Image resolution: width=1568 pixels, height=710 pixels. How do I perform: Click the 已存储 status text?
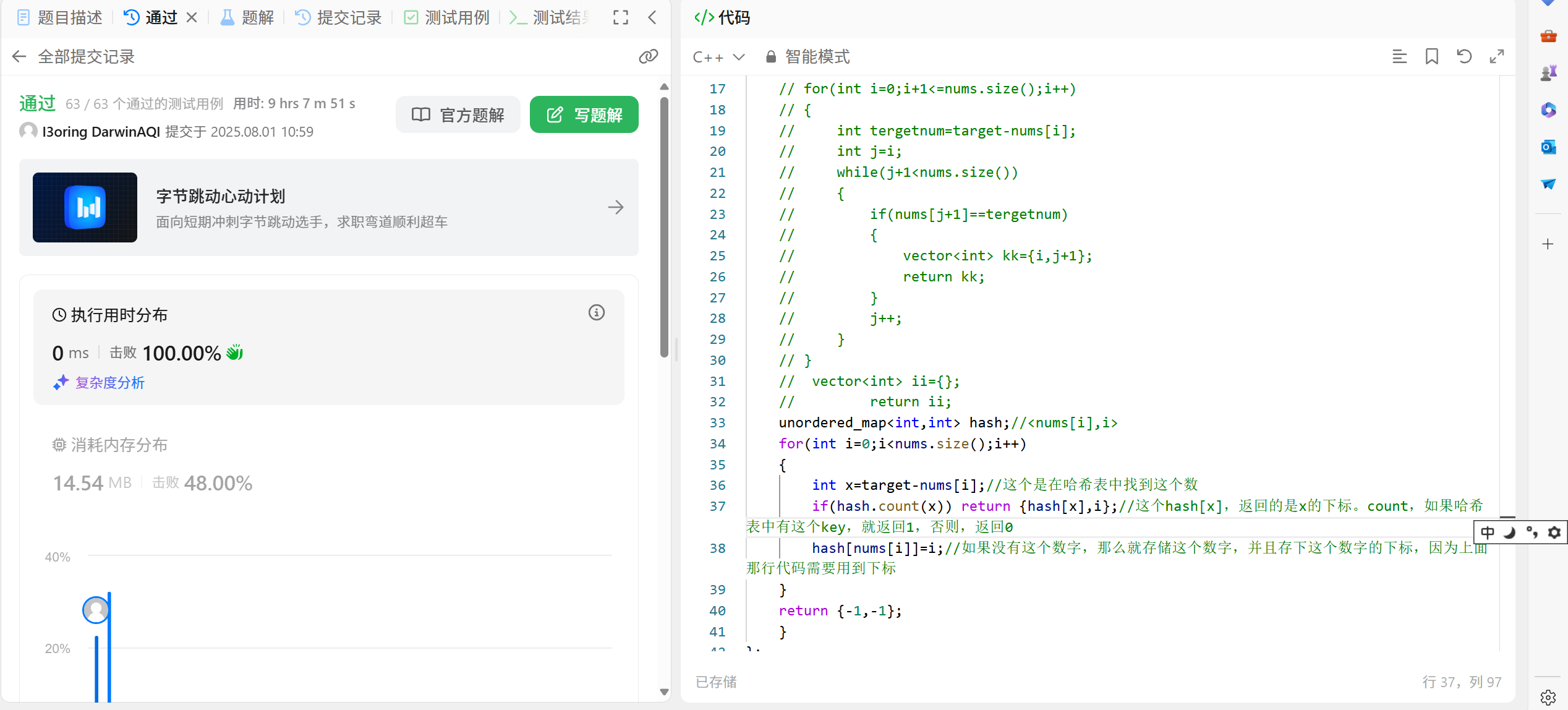click(x=716, y=682)
